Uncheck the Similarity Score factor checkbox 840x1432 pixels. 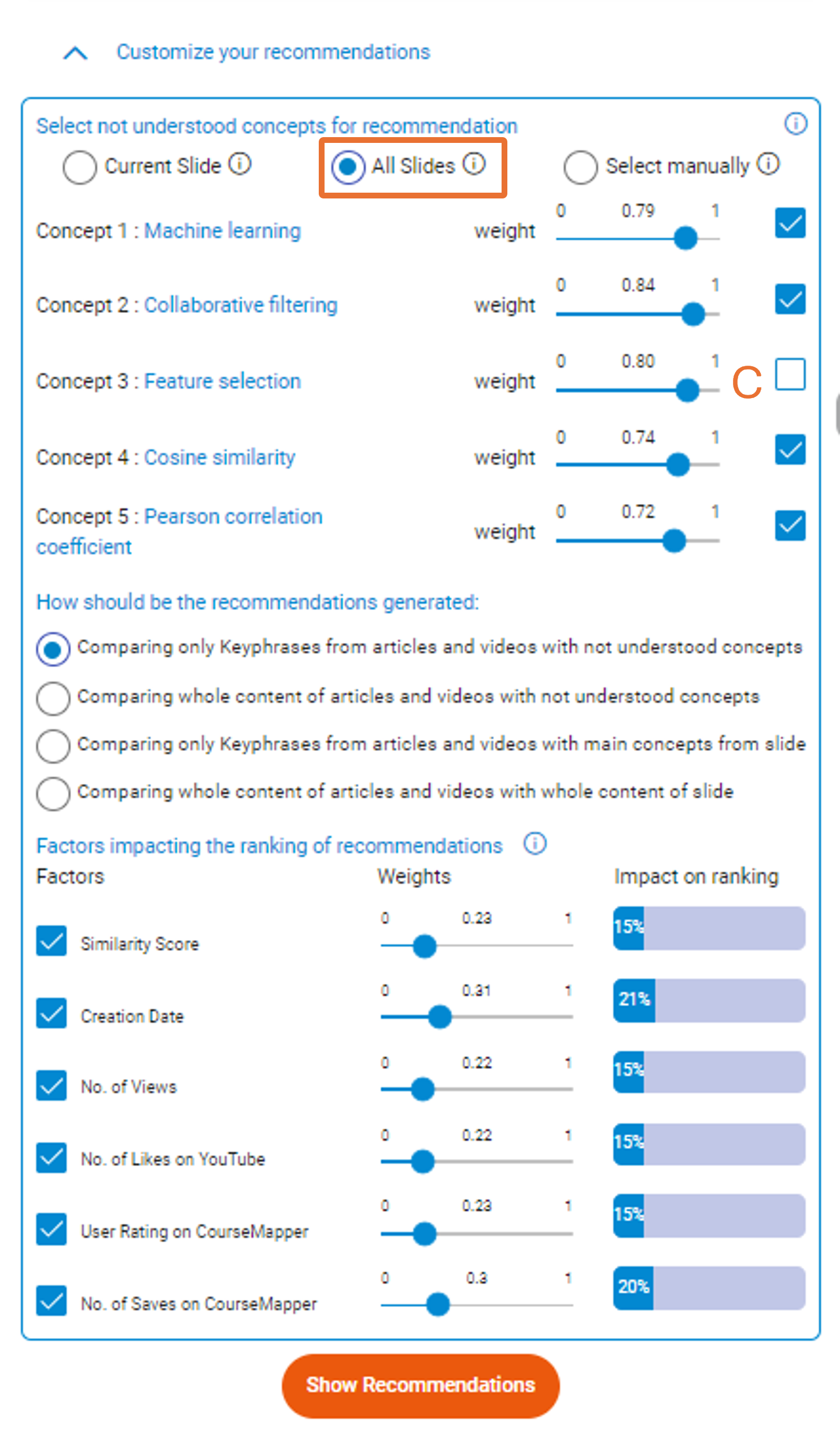pos(51,941)
